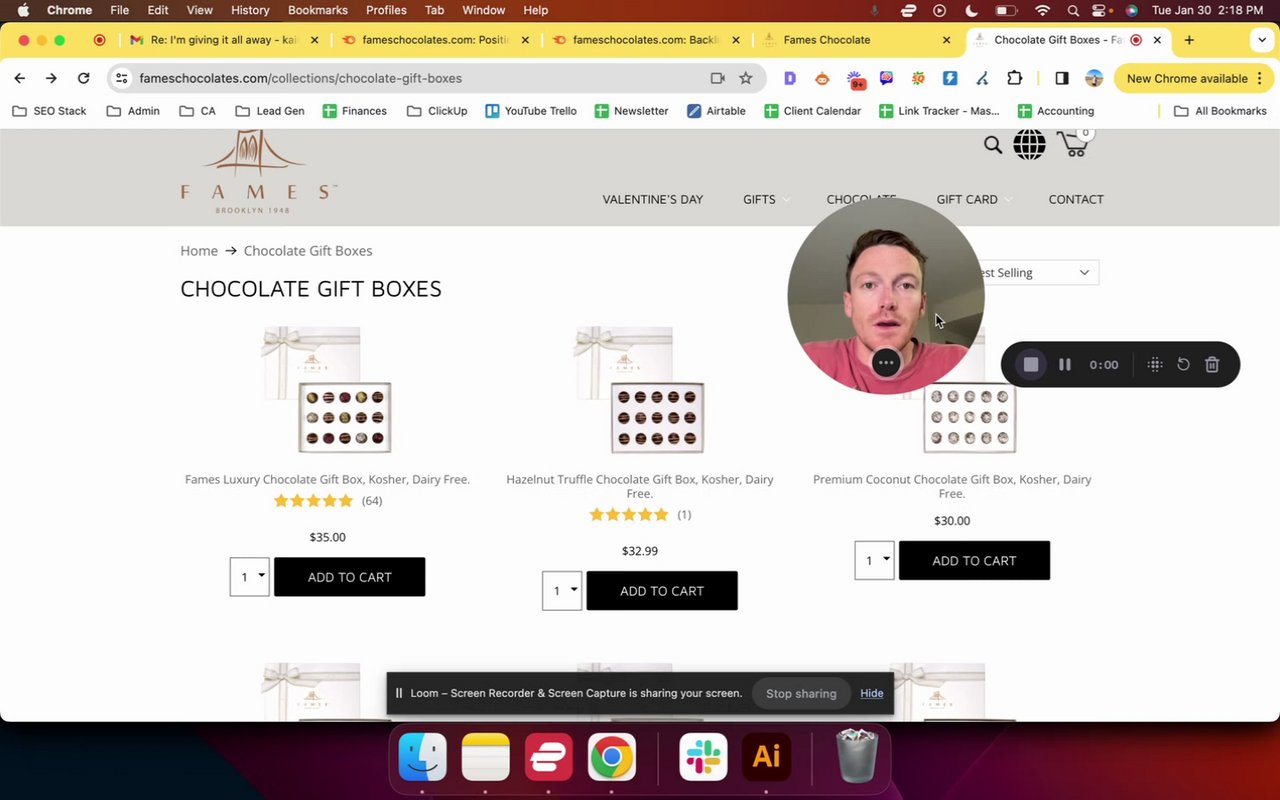Open the Link Tracker bookmark
Screen dimensions: 1280x800
pyautogui.click(x=939, y=111)
